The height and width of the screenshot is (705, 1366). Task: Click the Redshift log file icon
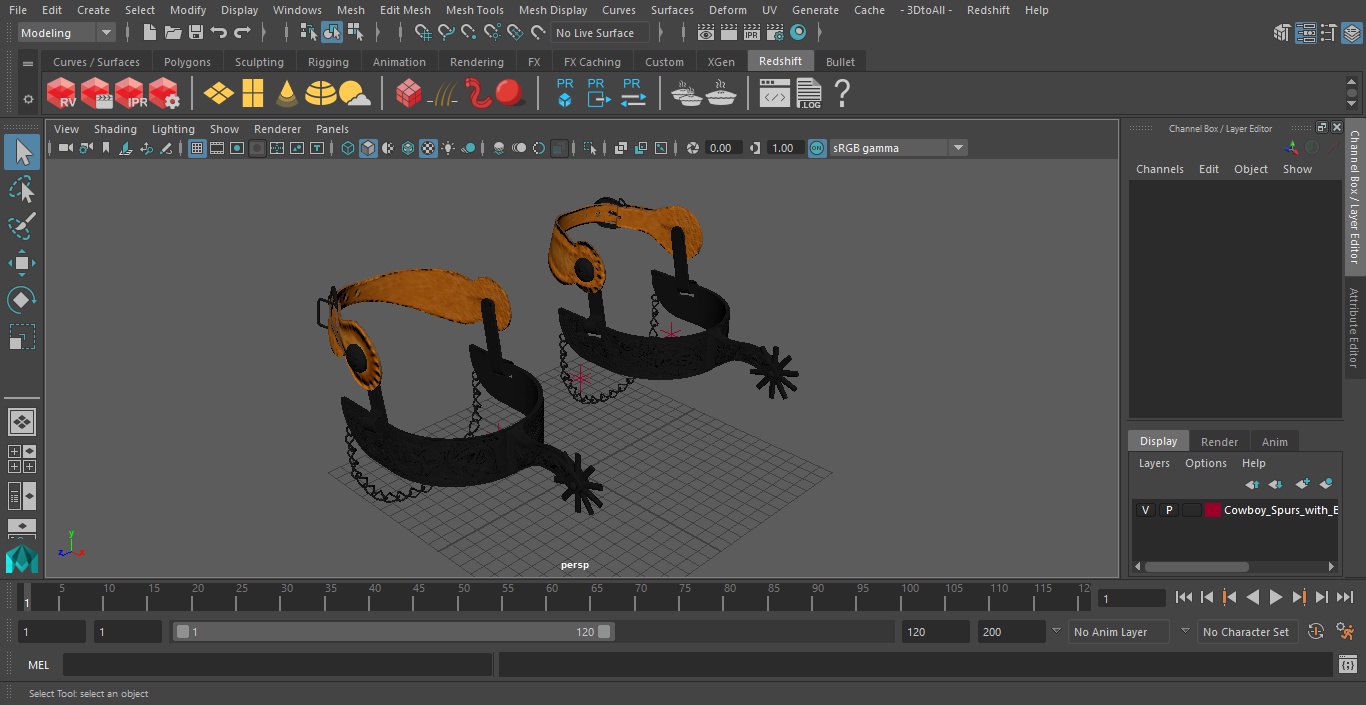808,94
